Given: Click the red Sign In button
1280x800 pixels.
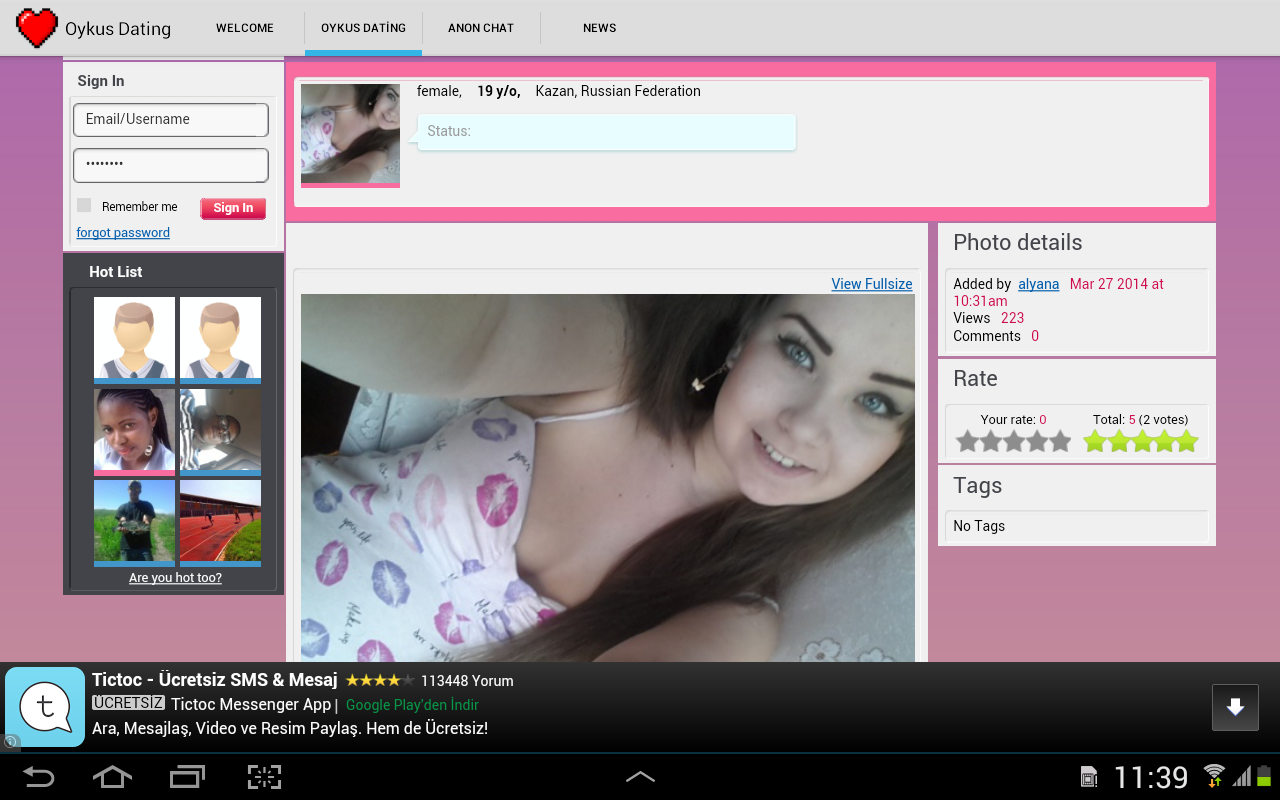Looking at the screenshot, I should tap(233, 208).
